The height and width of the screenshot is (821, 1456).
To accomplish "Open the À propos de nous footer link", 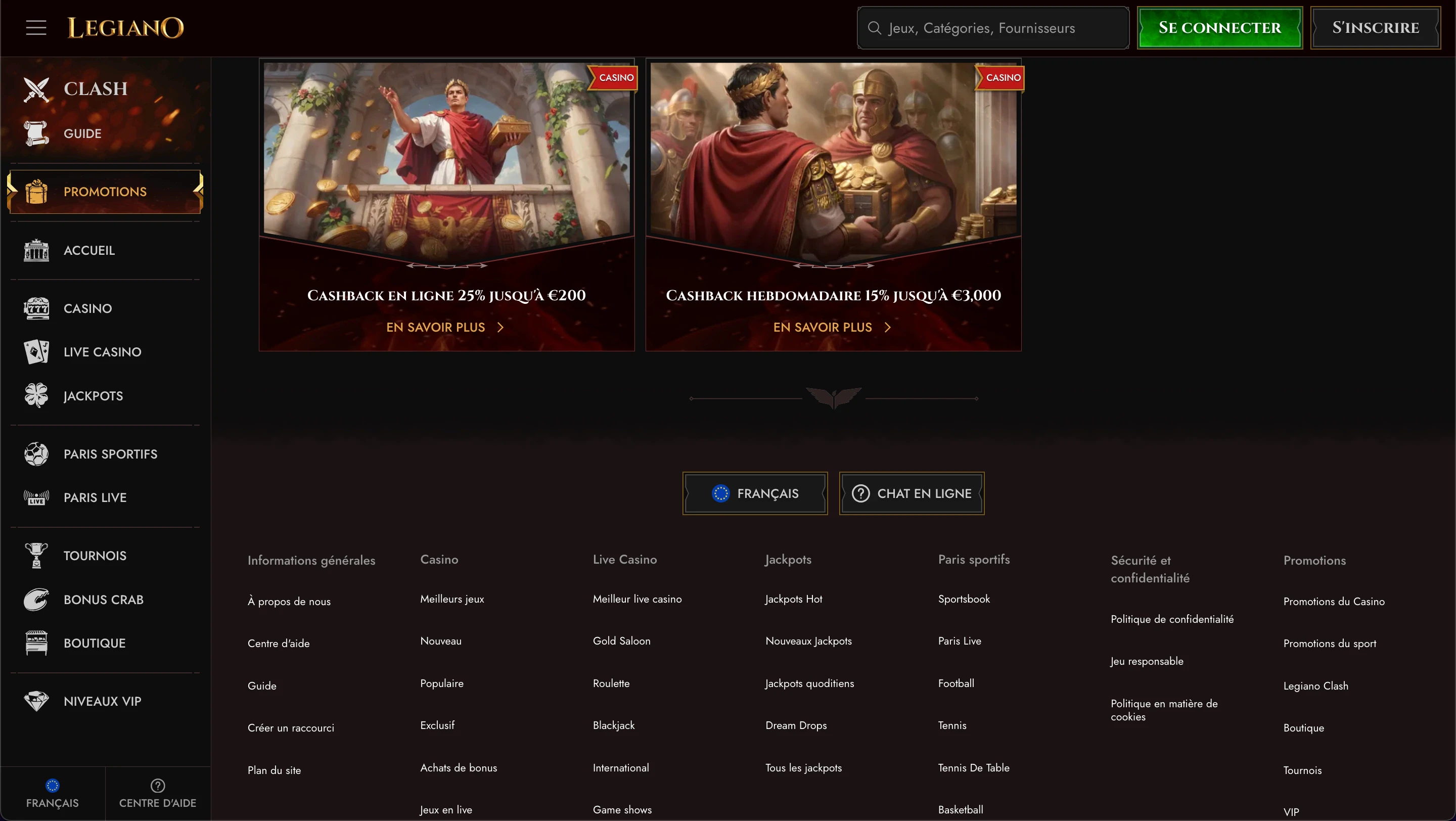I will point(289,601).
